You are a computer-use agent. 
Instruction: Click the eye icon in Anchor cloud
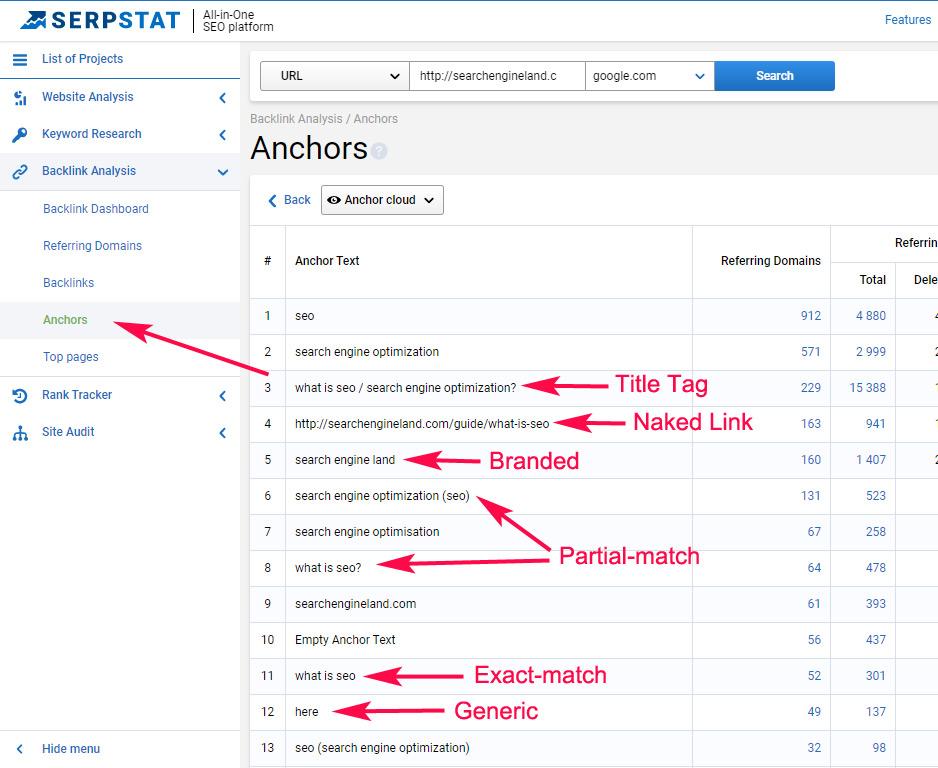click(334, 200)
